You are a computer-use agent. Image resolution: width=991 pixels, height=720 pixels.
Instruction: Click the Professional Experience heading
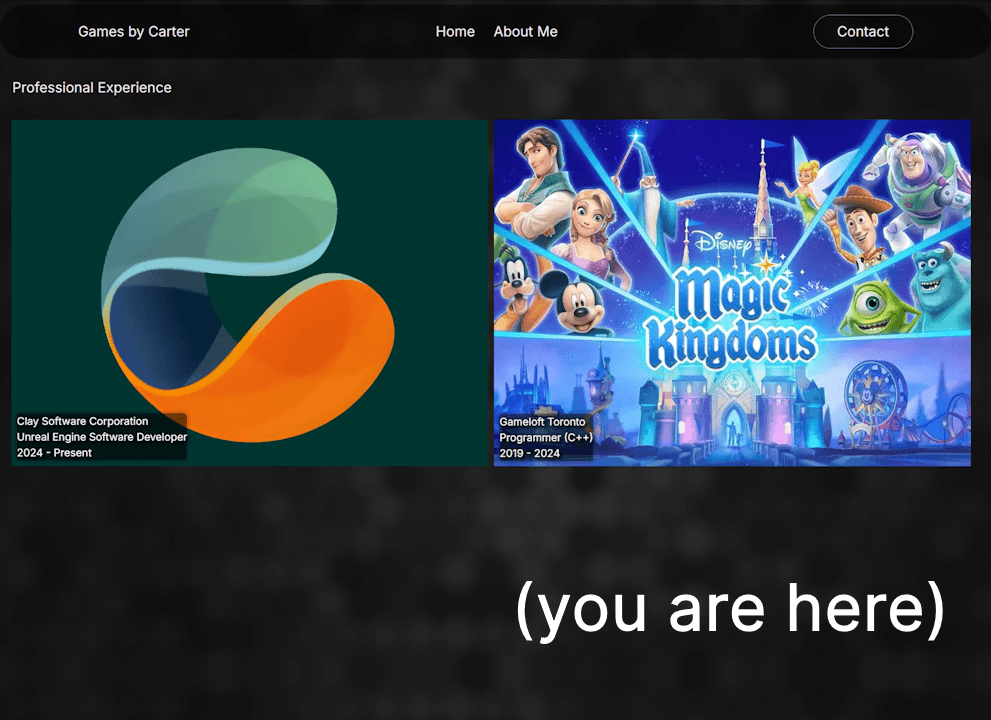click(x=92, y=88)
